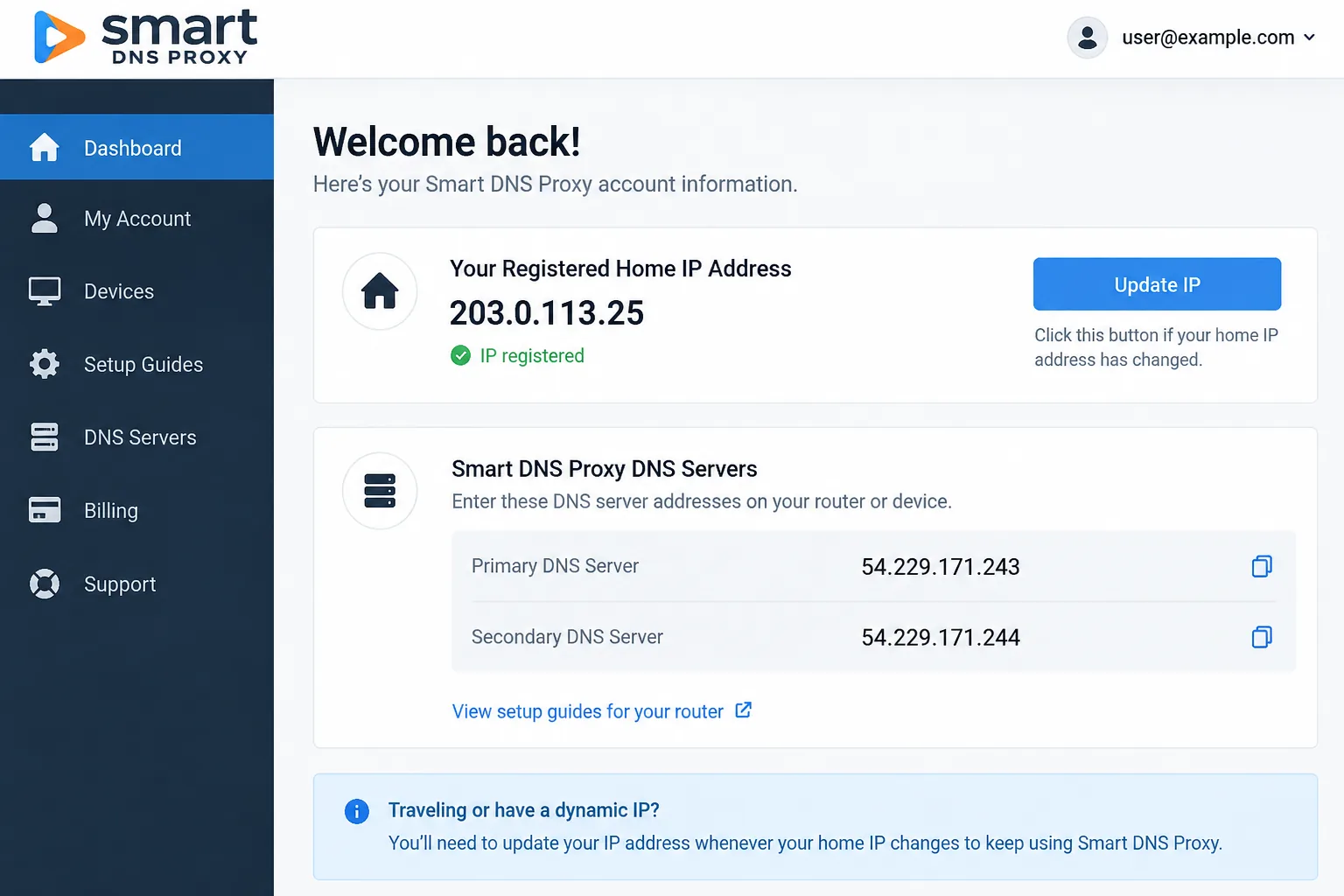Open Support from the sidebar
Viewport: 1344px width, 896px height.
136,584
